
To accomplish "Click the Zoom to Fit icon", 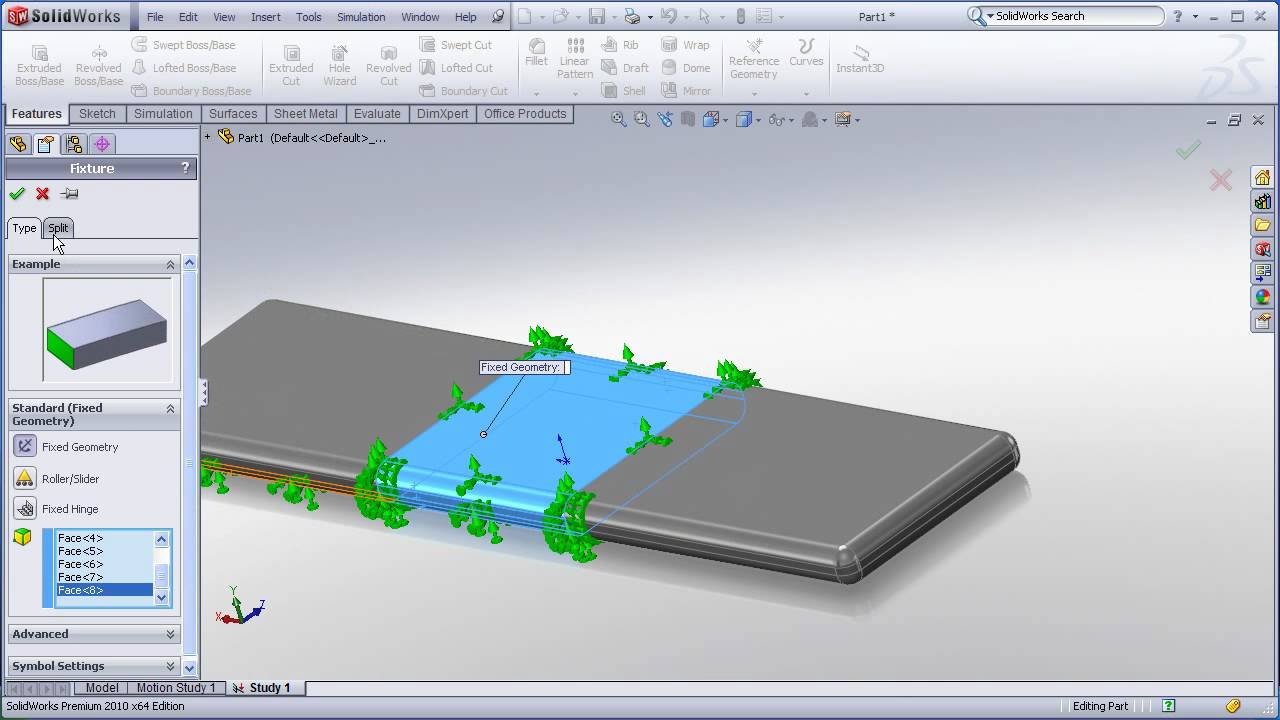I will [619, 119].
